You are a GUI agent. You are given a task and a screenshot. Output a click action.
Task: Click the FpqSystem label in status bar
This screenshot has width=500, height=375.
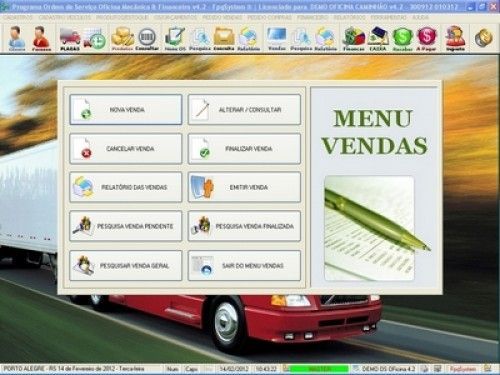pos(463,369)
